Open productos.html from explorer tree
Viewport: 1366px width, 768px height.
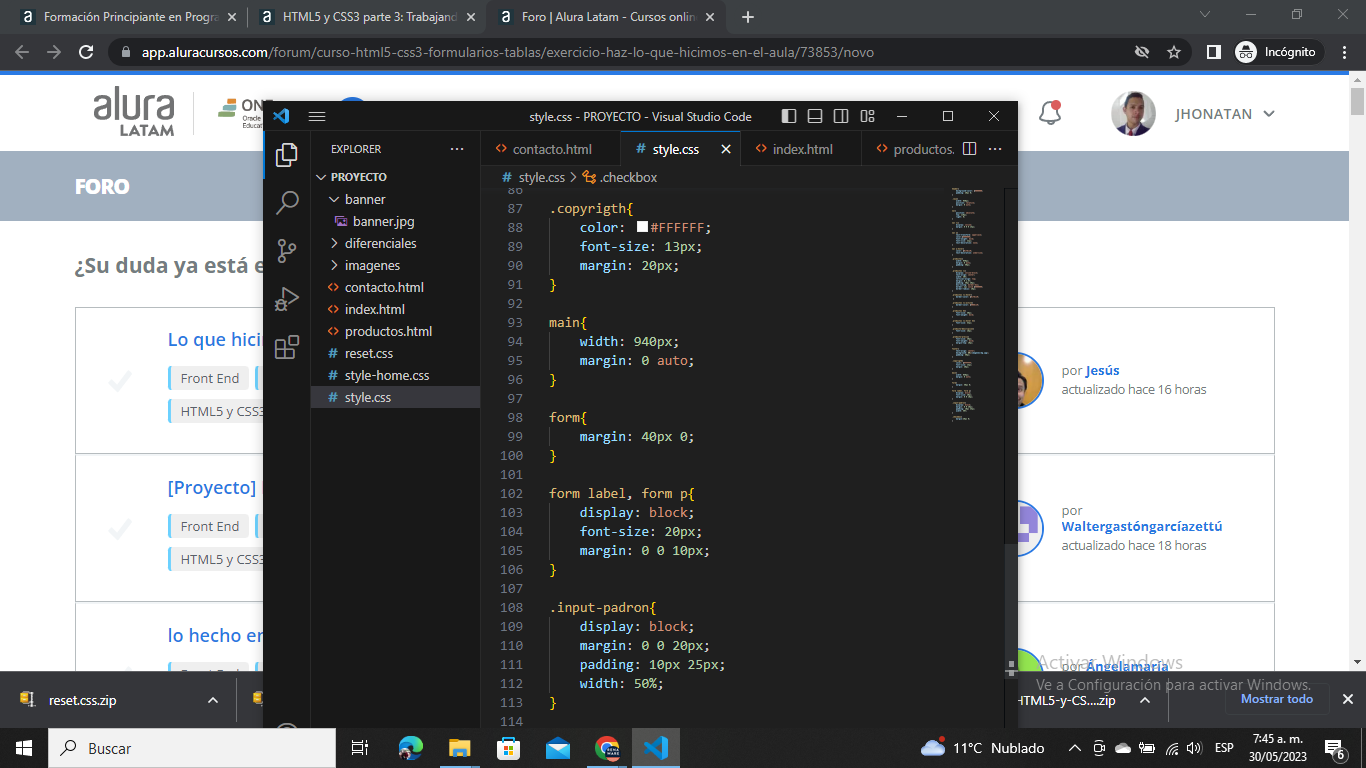[x=395, y=331]
